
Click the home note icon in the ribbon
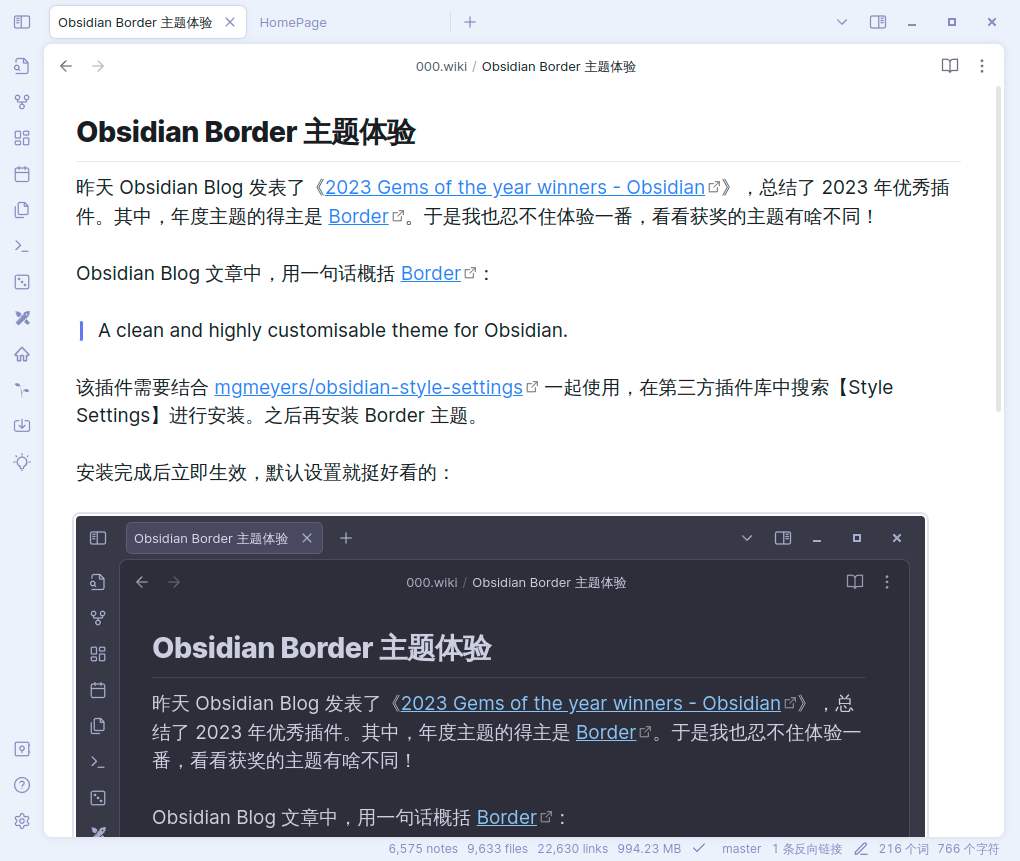tap(21, 354)
